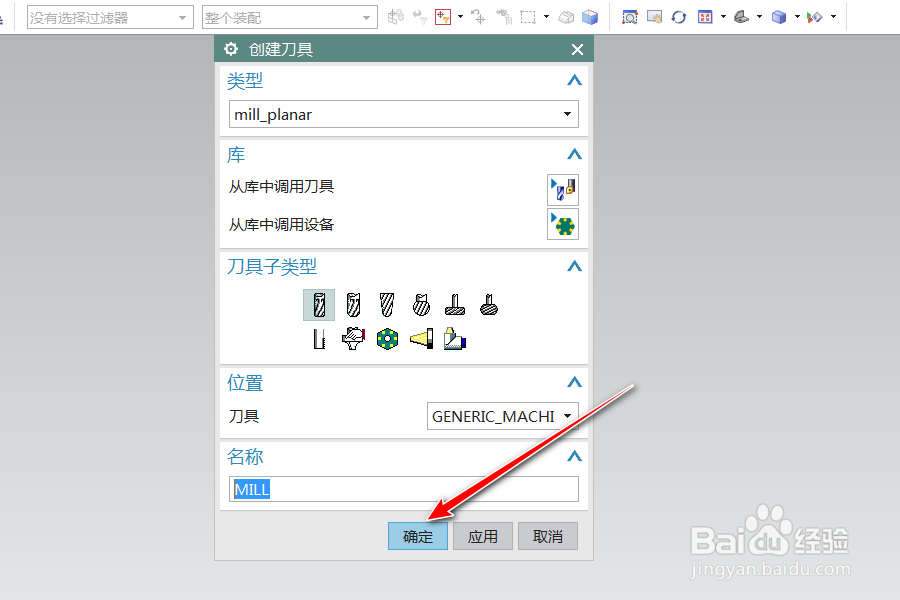Click the create tool dialog gear icon
The width and height of the screenshot is (900, 600).
231,49
